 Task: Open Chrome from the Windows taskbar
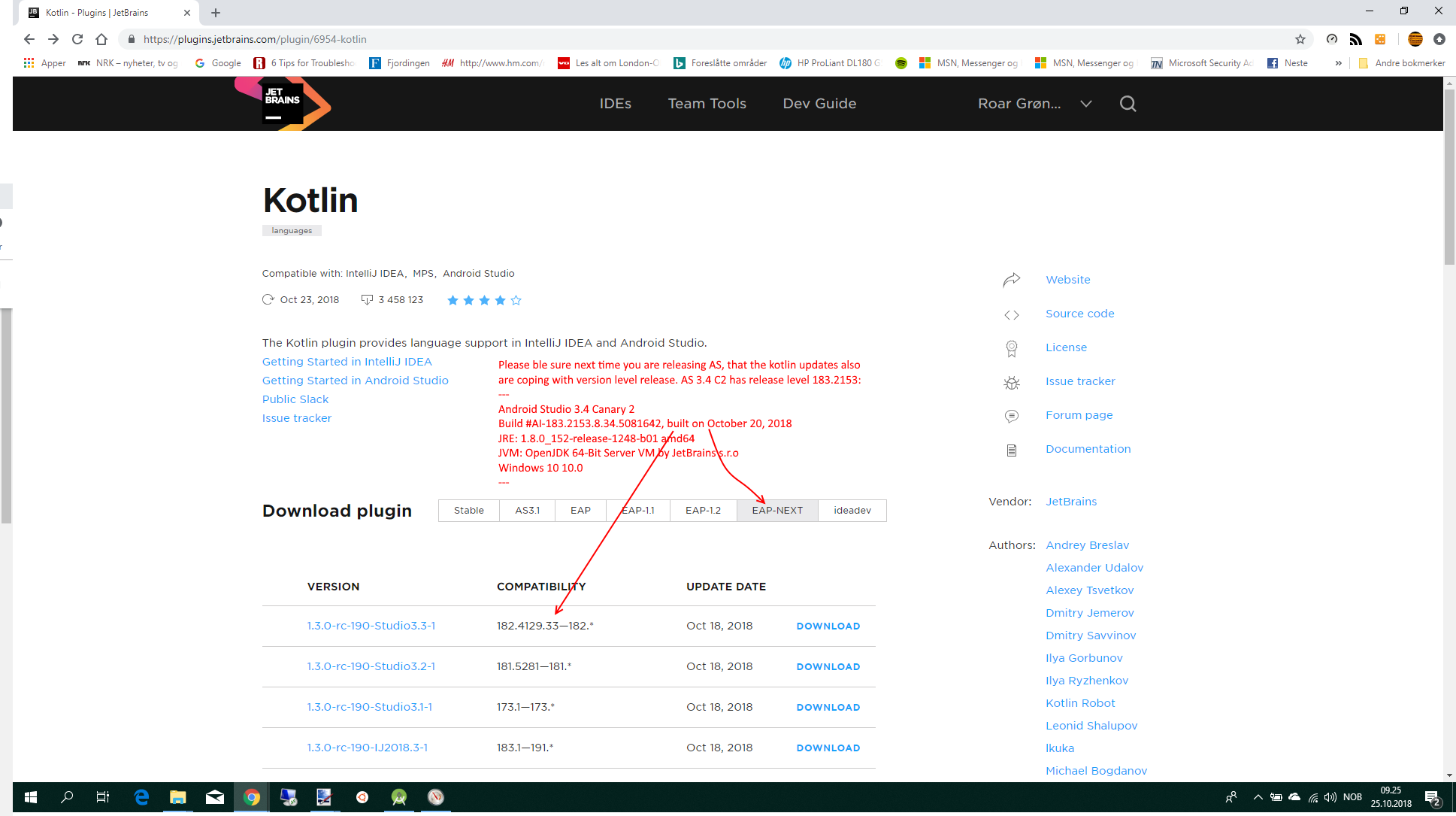pos(251,797)
